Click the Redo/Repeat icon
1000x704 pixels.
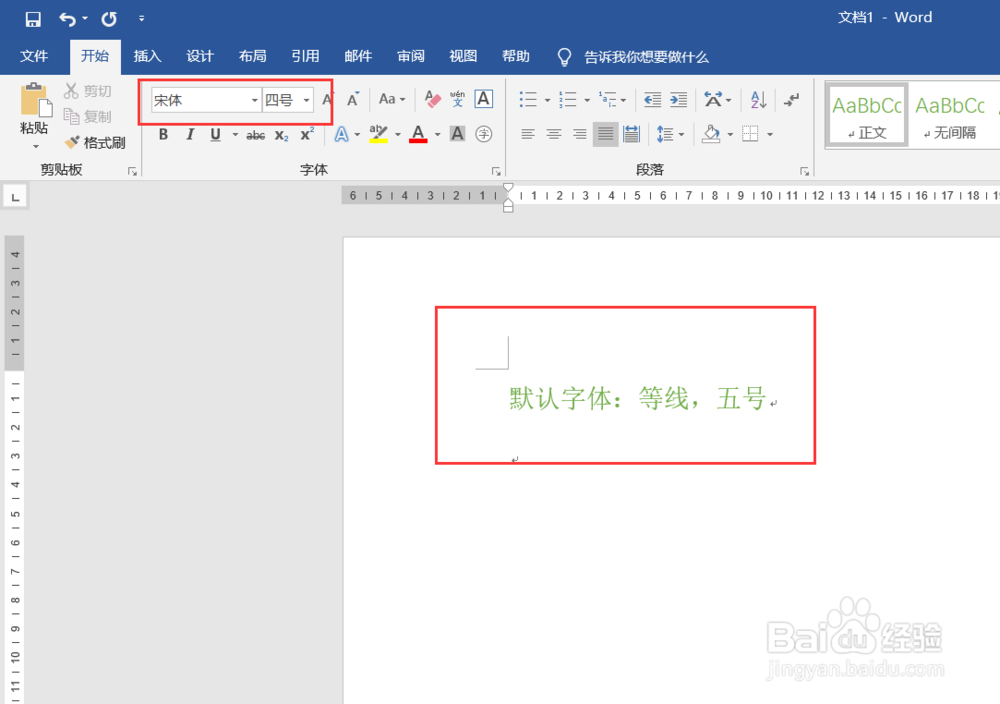[109, 19]
